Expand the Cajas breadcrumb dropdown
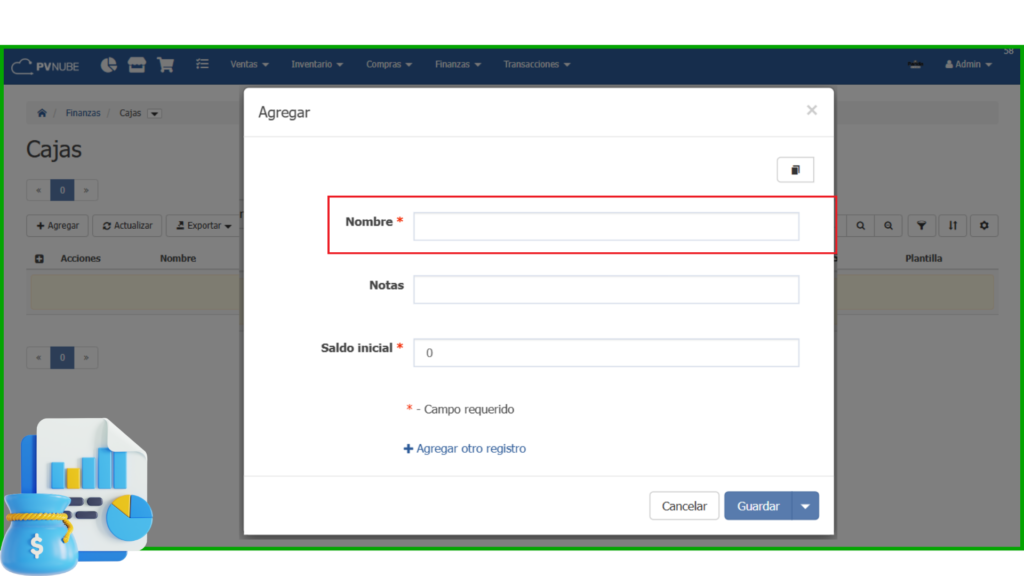 point(154,114)
